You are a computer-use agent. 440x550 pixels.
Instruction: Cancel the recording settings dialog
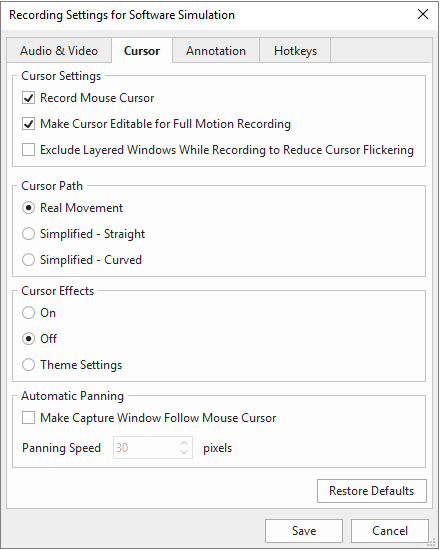[390, 531]
